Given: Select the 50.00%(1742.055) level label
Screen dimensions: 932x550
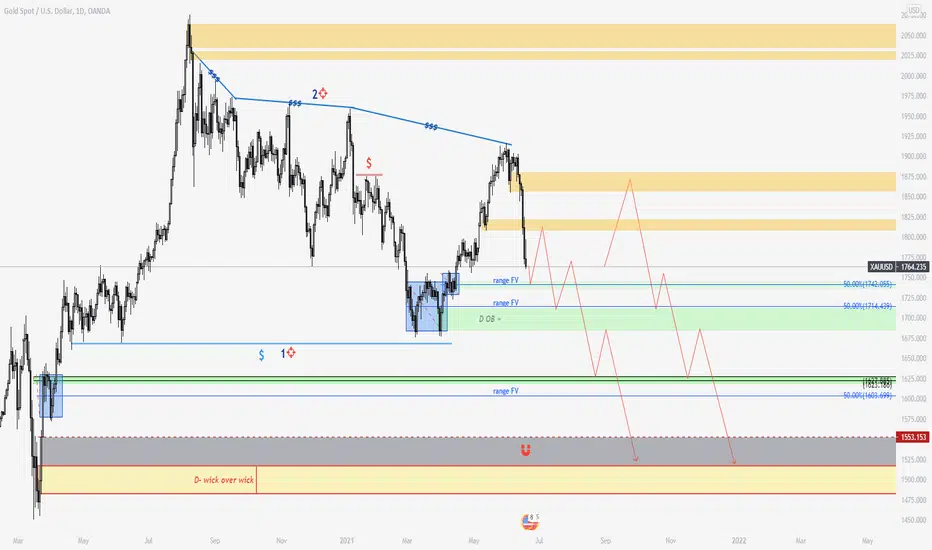Looking at the screenshot, I should [868, 284].
